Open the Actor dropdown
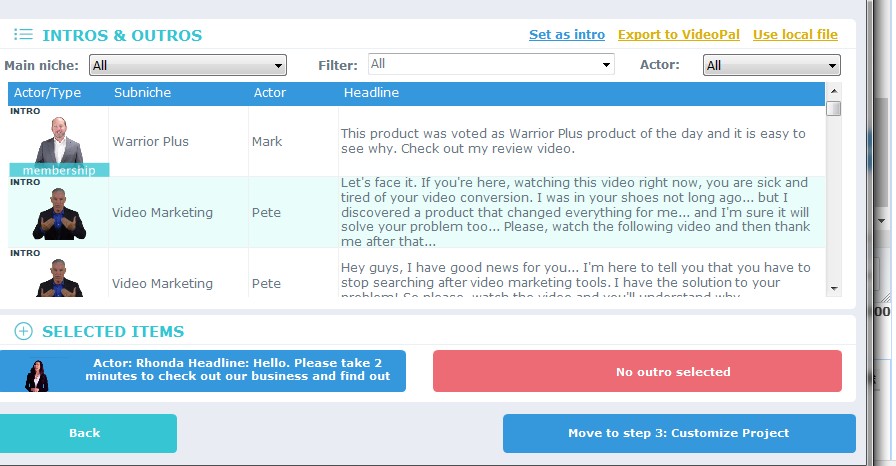This screenshot has height=466, width=896. (771, 66)
